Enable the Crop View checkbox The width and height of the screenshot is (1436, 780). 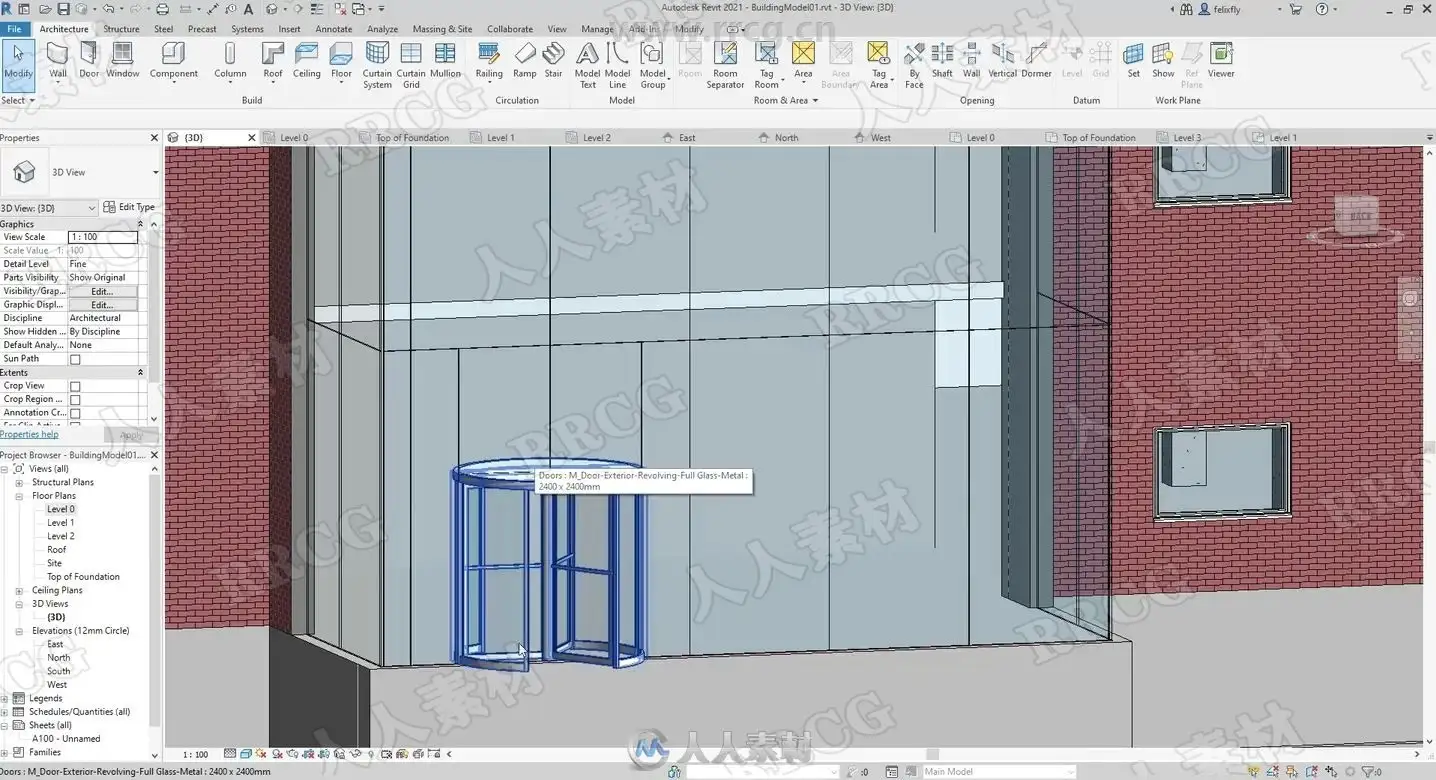pos(75,386)
